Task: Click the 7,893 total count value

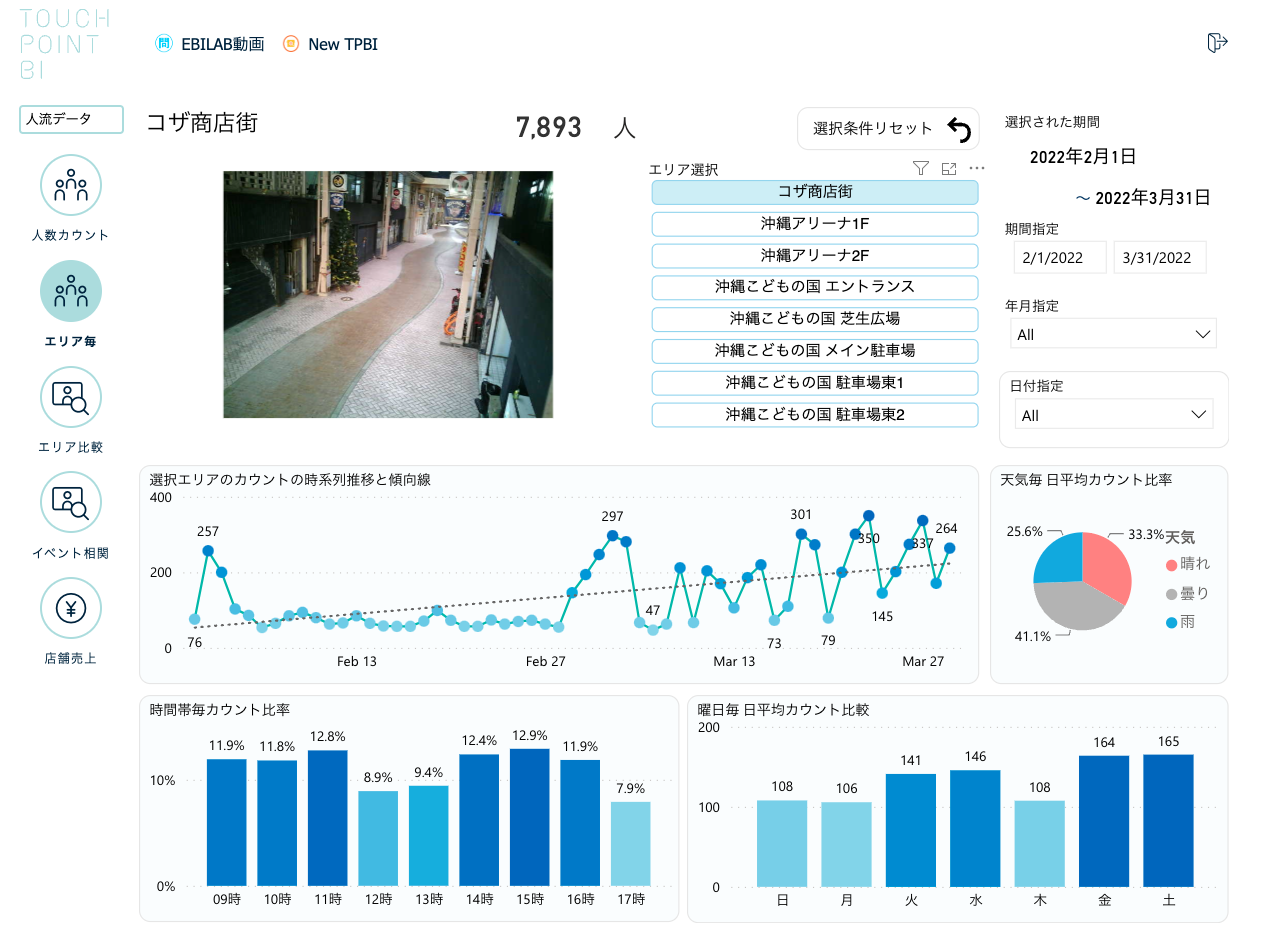Action: [x=549, y=128]
